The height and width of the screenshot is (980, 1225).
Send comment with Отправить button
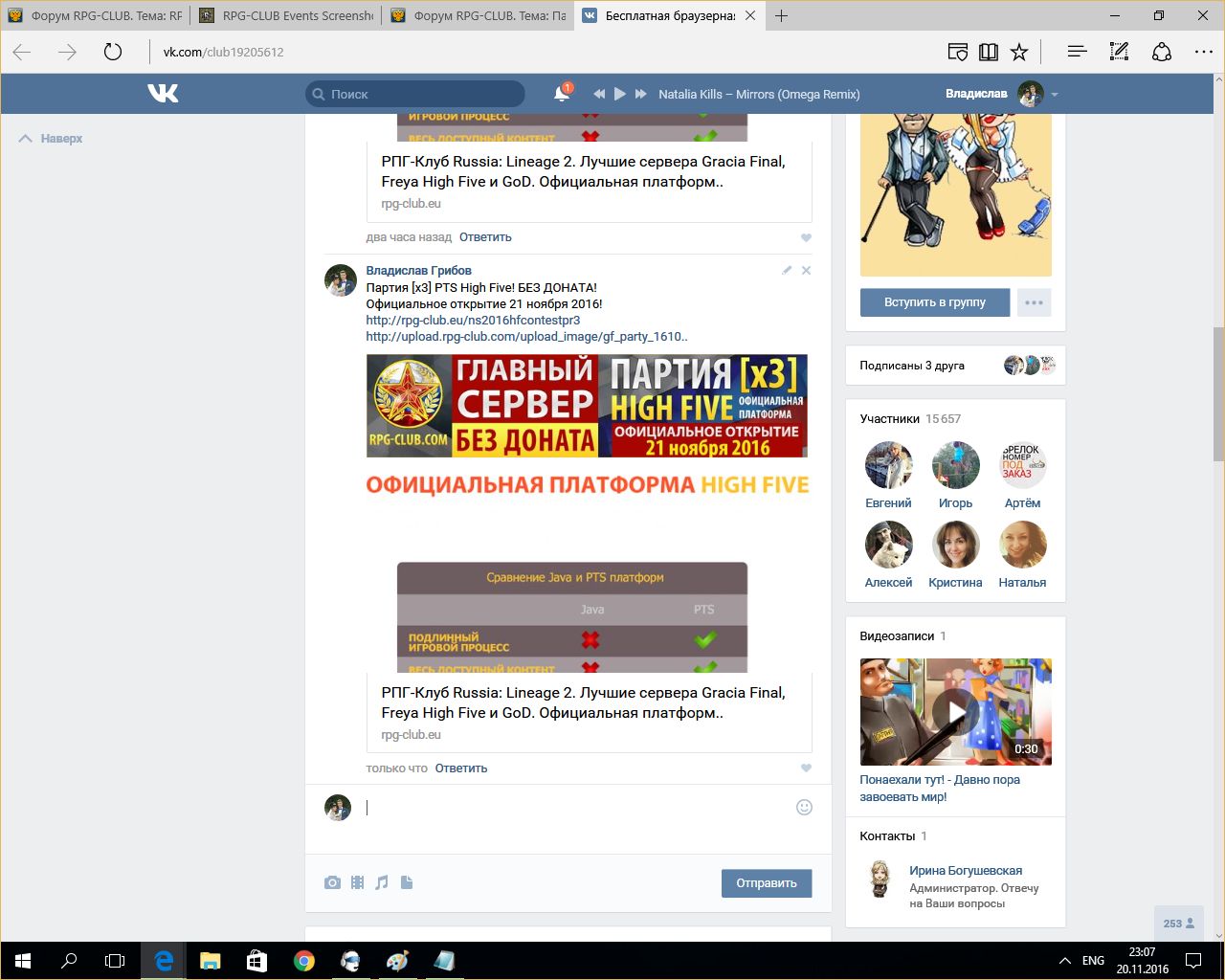tap(767, 882)
